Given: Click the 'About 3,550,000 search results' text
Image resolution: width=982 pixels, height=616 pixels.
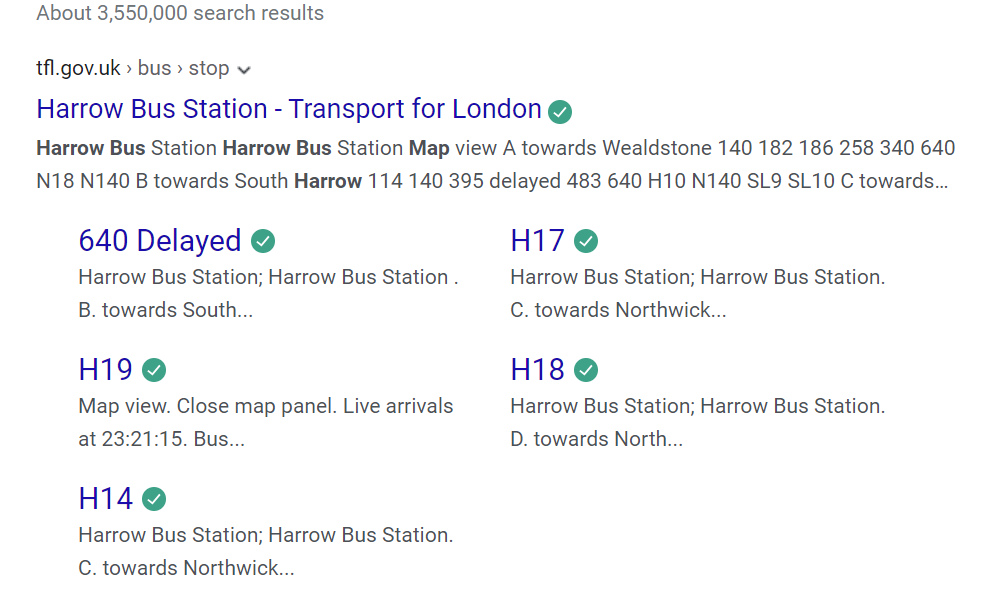Looking at the screenshot, I should click(x=180, y=14).
